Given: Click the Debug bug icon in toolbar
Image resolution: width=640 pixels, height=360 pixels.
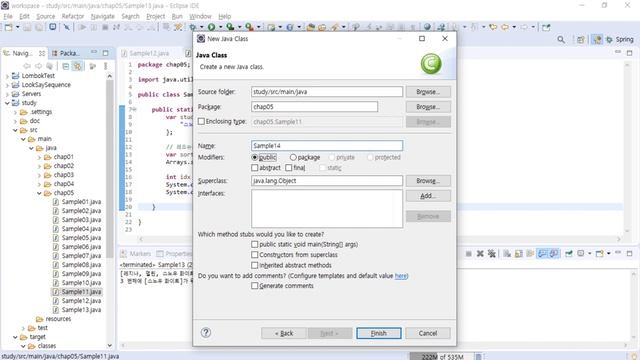Looking at the screenshot, I should click(193, 27).
